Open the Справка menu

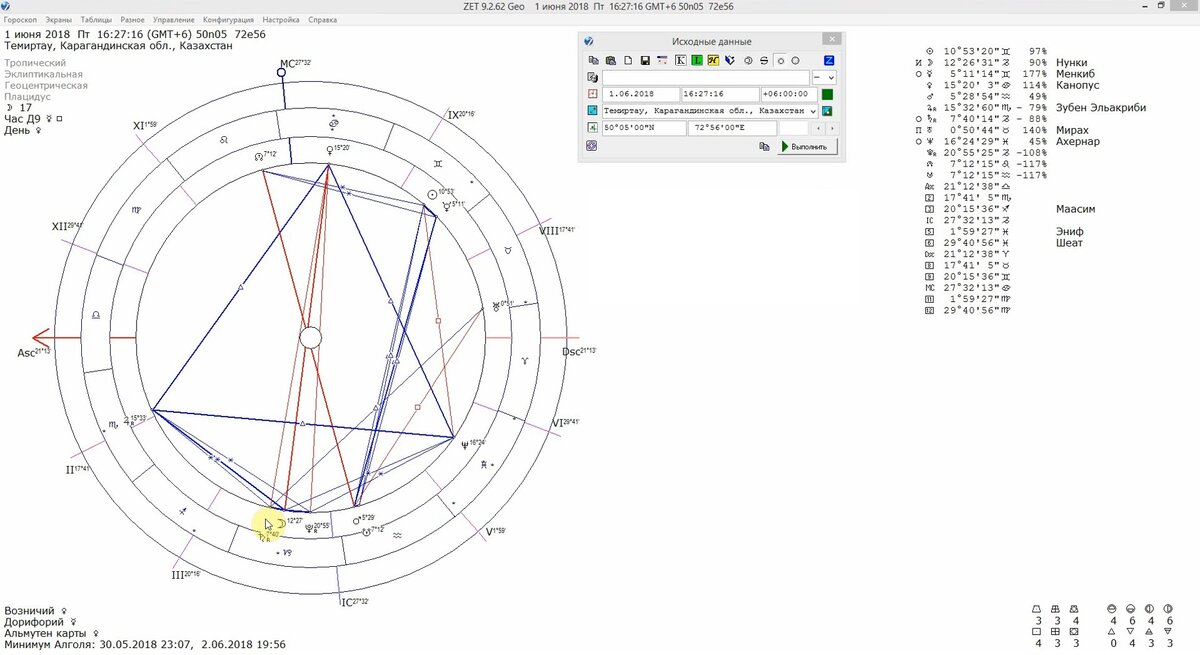pos(322,19)
